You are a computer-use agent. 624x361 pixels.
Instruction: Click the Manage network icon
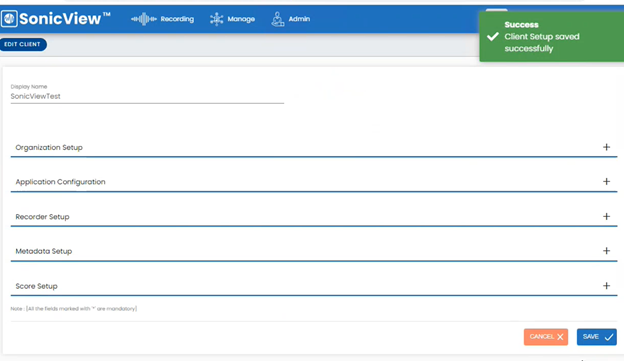(x=216, y=19)
